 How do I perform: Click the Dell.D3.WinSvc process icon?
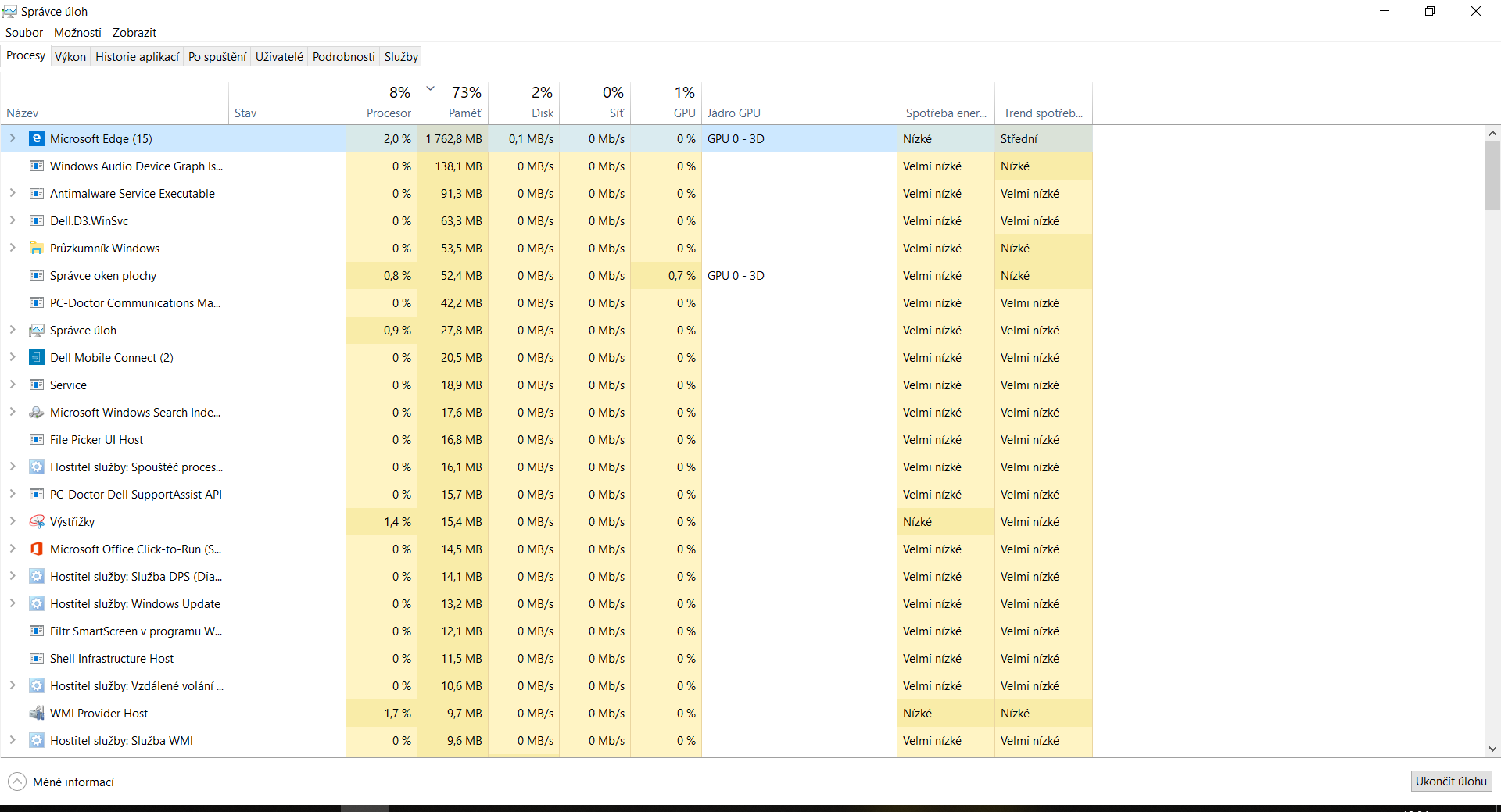[x=36, y=221]
